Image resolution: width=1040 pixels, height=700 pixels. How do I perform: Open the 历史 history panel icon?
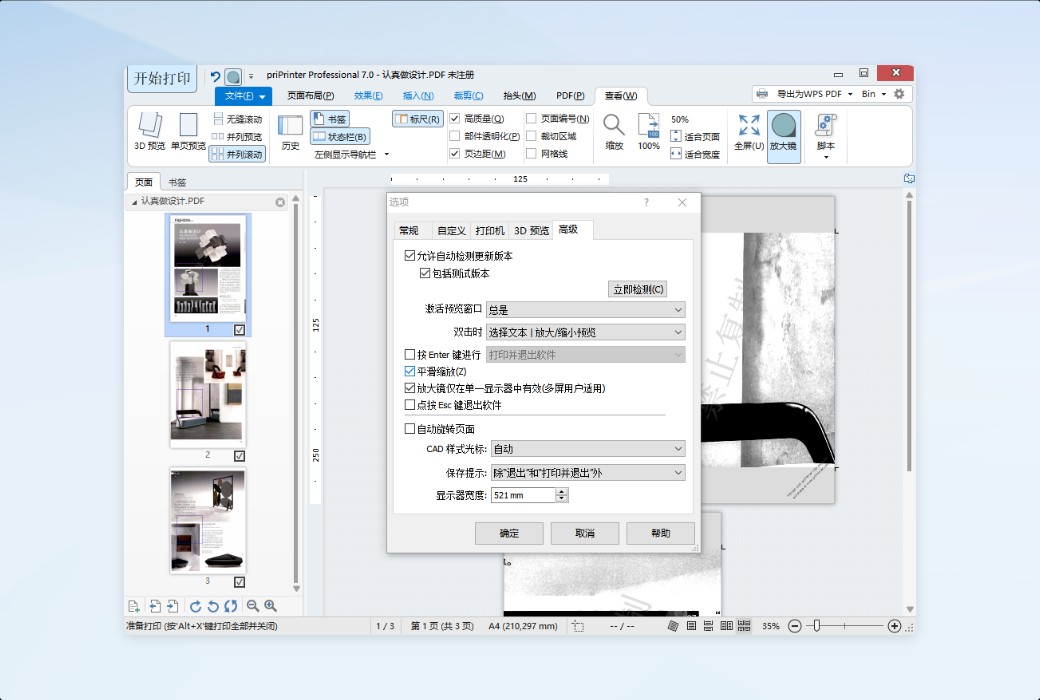click(x=291, y=131)
